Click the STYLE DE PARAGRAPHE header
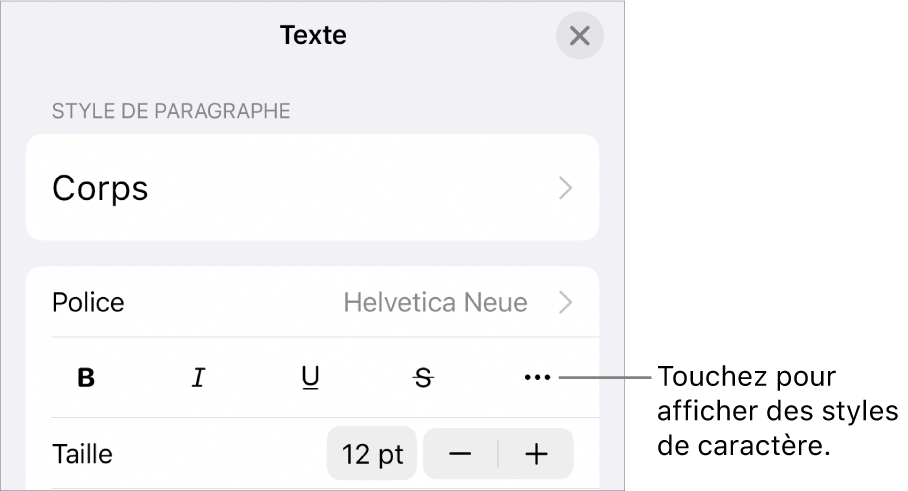908x491 pixels. coord(171,111)
